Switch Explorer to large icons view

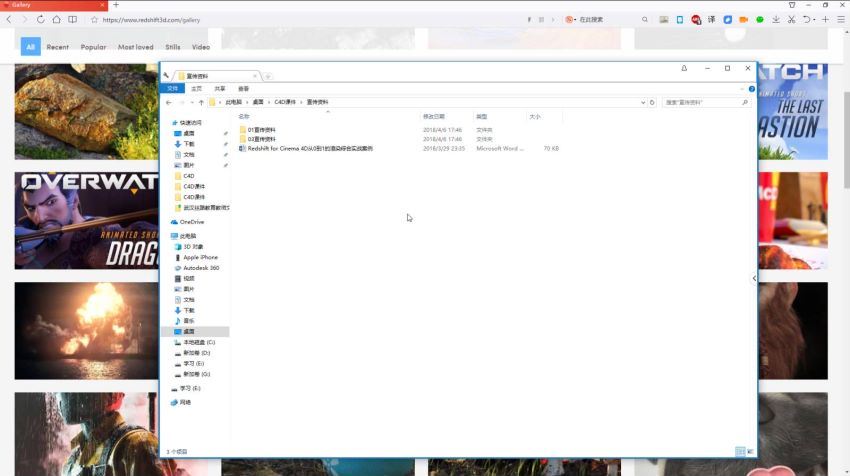[750, 452]
